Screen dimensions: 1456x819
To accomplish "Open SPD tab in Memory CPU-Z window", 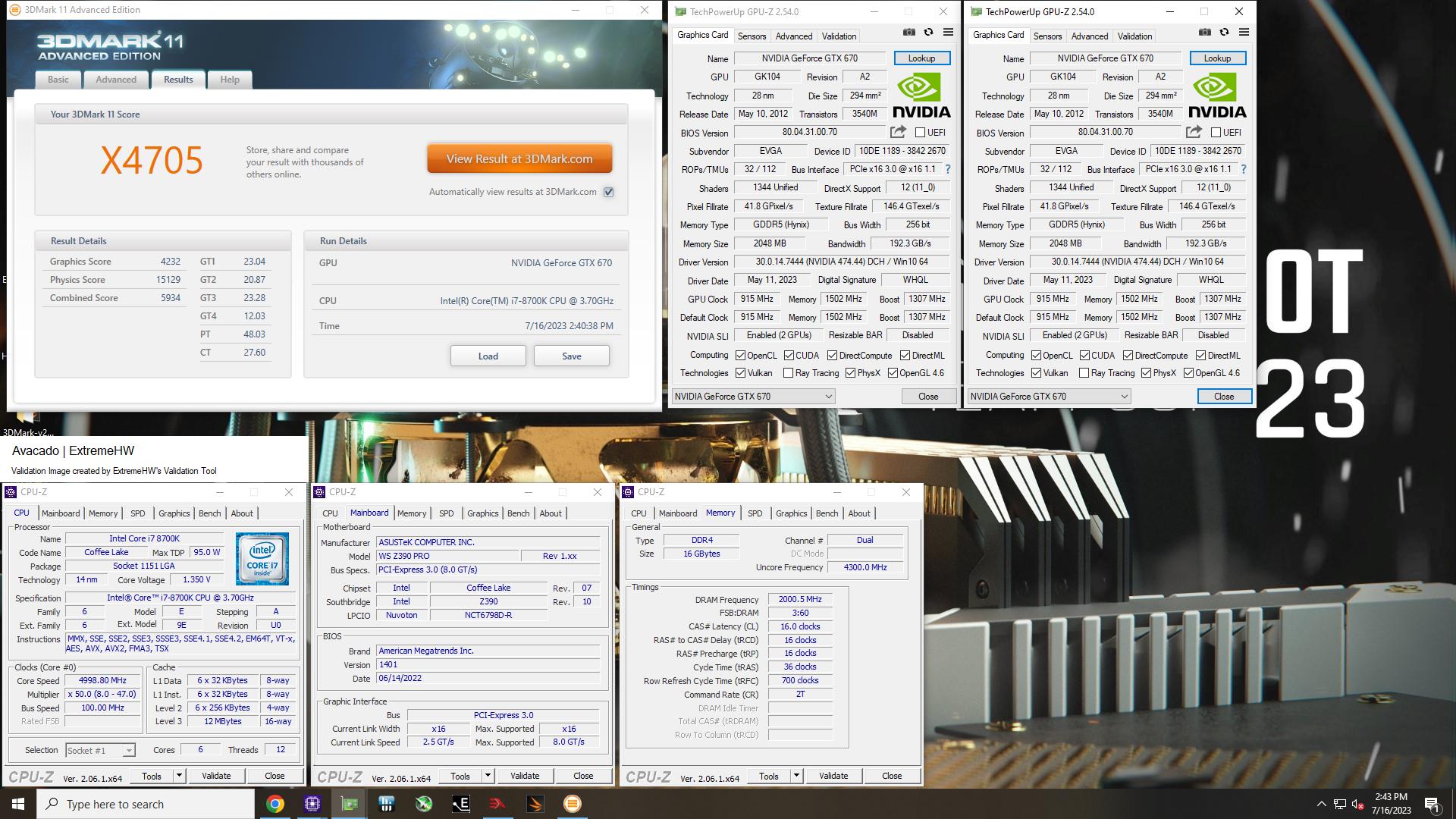I will (x=755, y=513).
